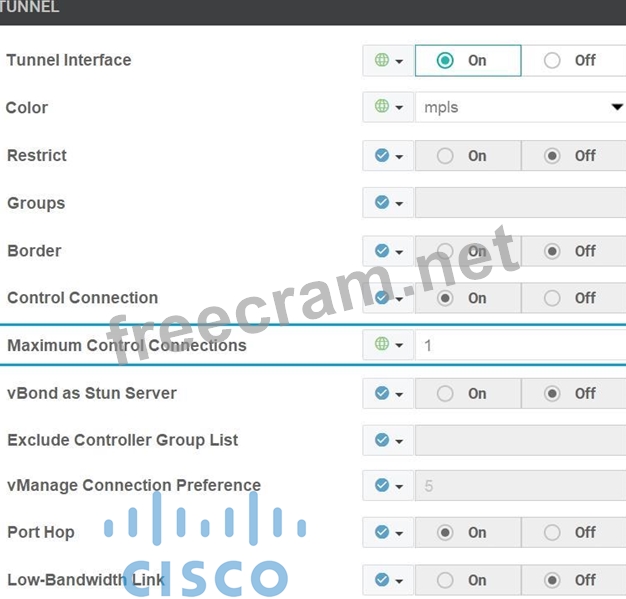Click the Groups text field
Viewport: 626px width, 599px height.
point(520,203)
